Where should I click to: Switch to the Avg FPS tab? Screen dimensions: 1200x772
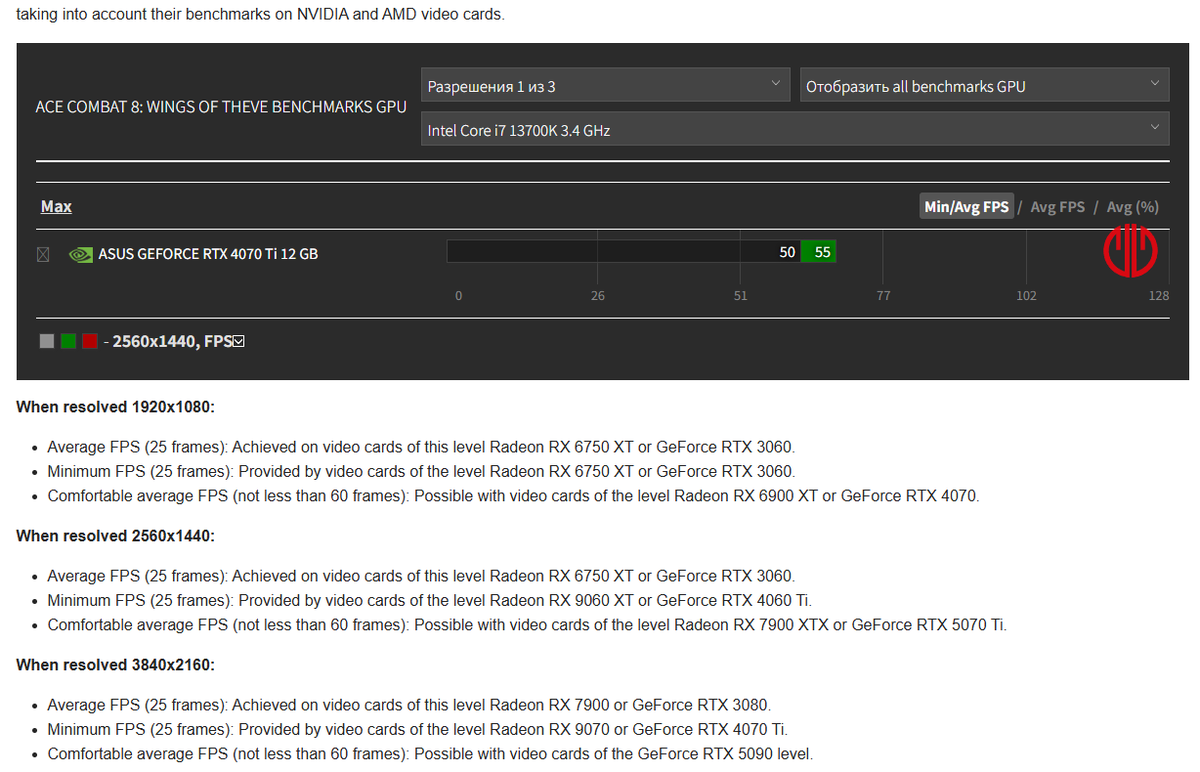pos(1057,206)
